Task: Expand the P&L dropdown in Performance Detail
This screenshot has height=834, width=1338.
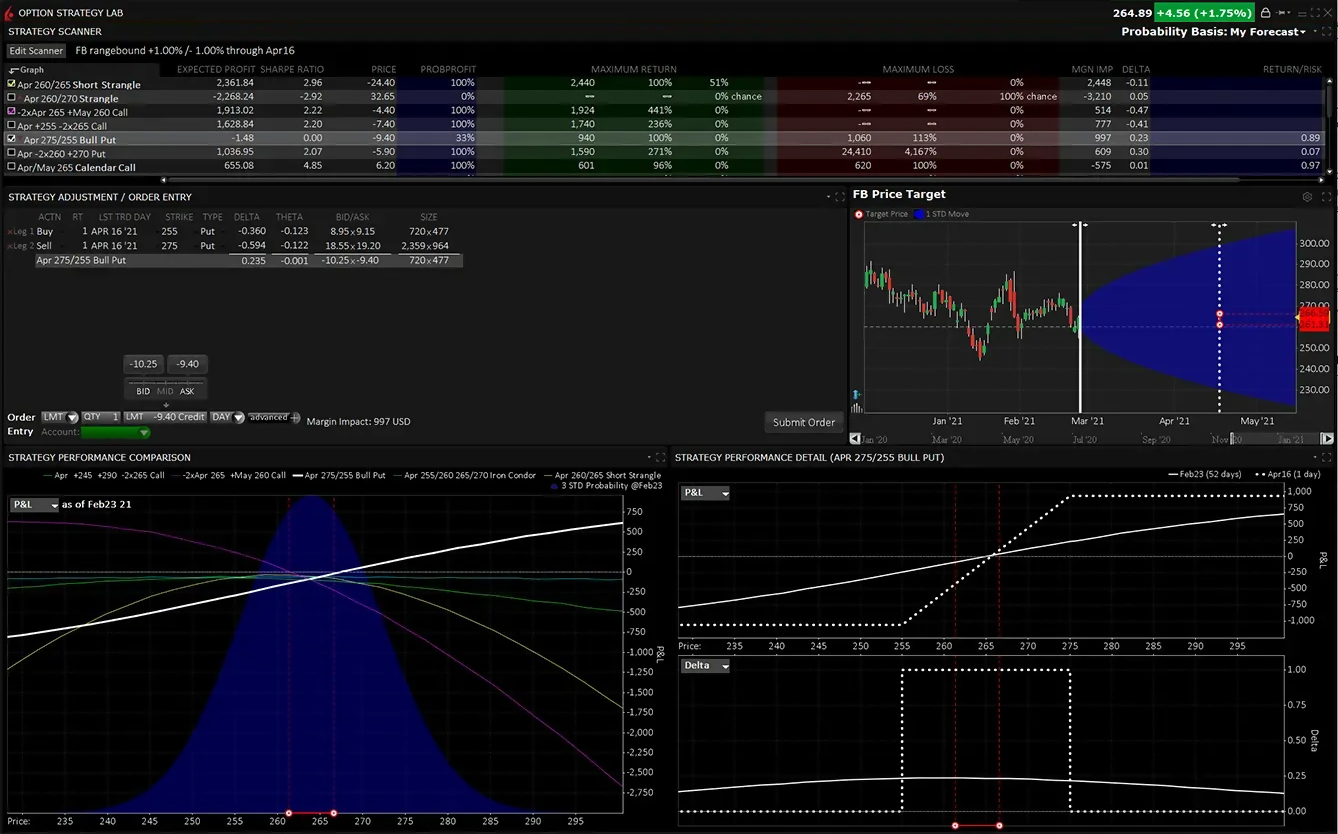Action: coord(706,493)
